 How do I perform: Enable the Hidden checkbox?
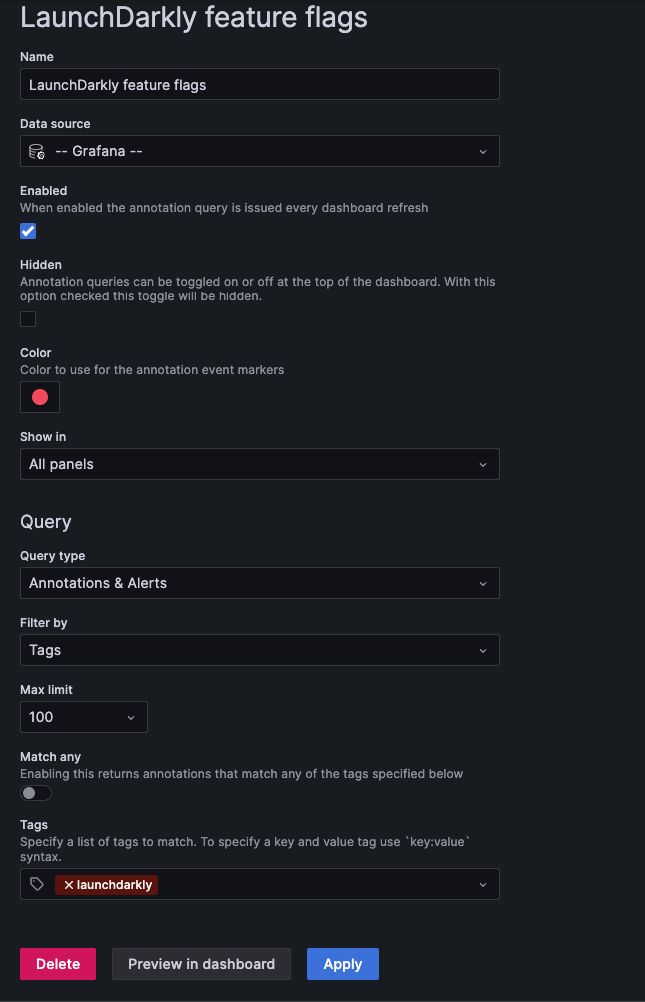[28, 319]
